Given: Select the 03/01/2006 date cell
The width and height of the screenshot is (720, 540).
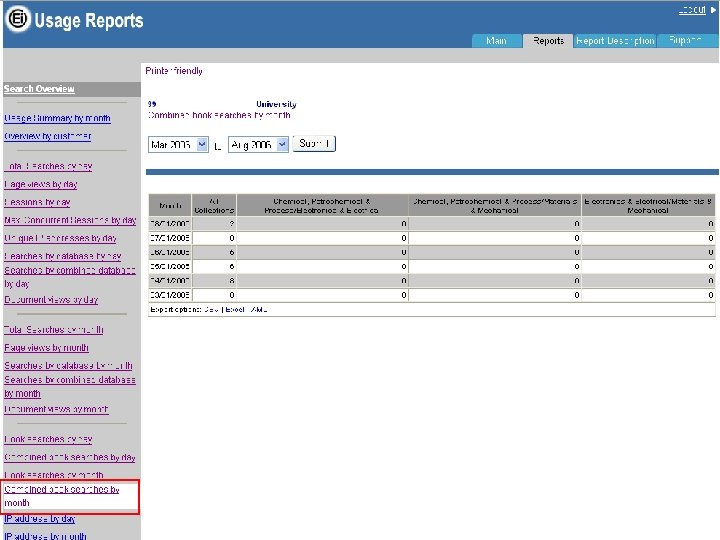Looking at the screenshot, I should (170, 295).
